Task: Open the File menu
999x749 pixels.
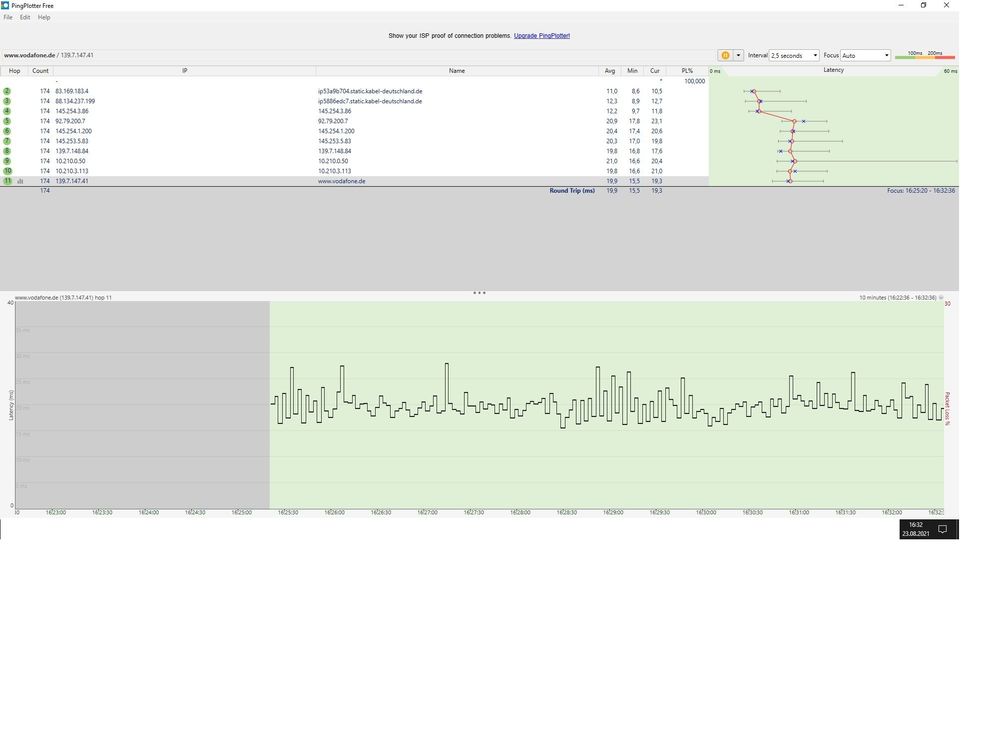Action: coord(8,17)
